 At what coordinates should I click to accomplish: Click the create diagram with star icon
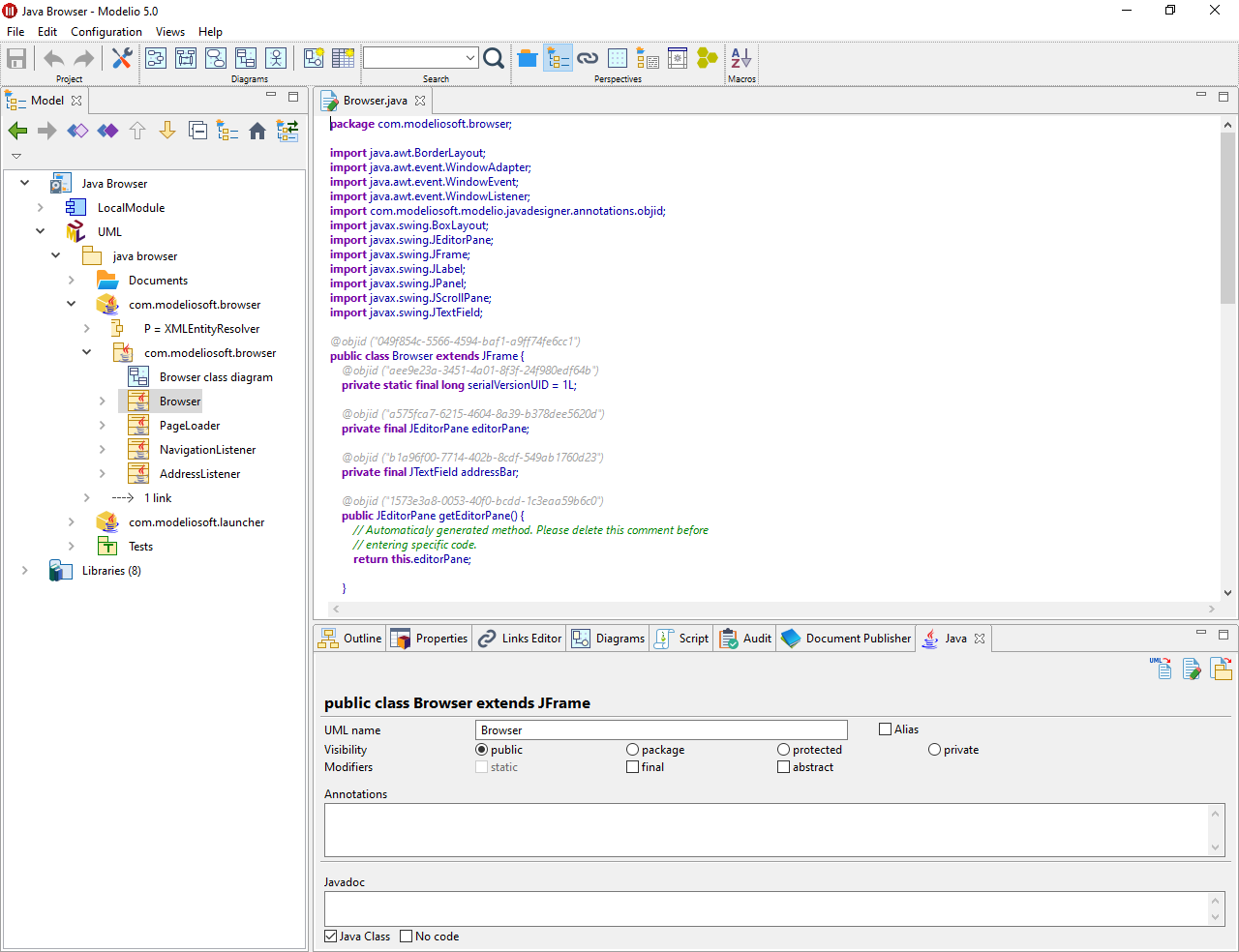coord(314,58)
